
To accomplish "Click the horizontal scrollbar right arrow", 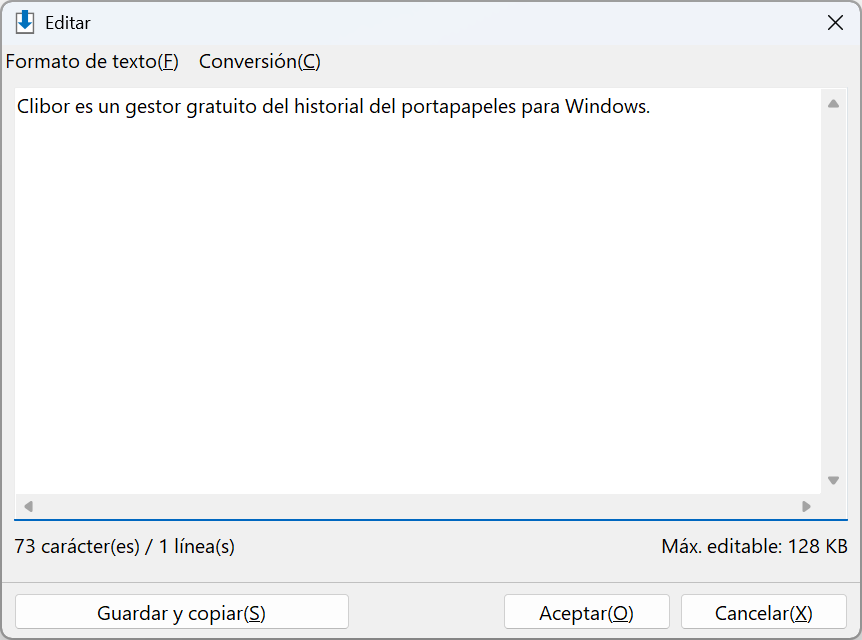I will click(806, 506).
